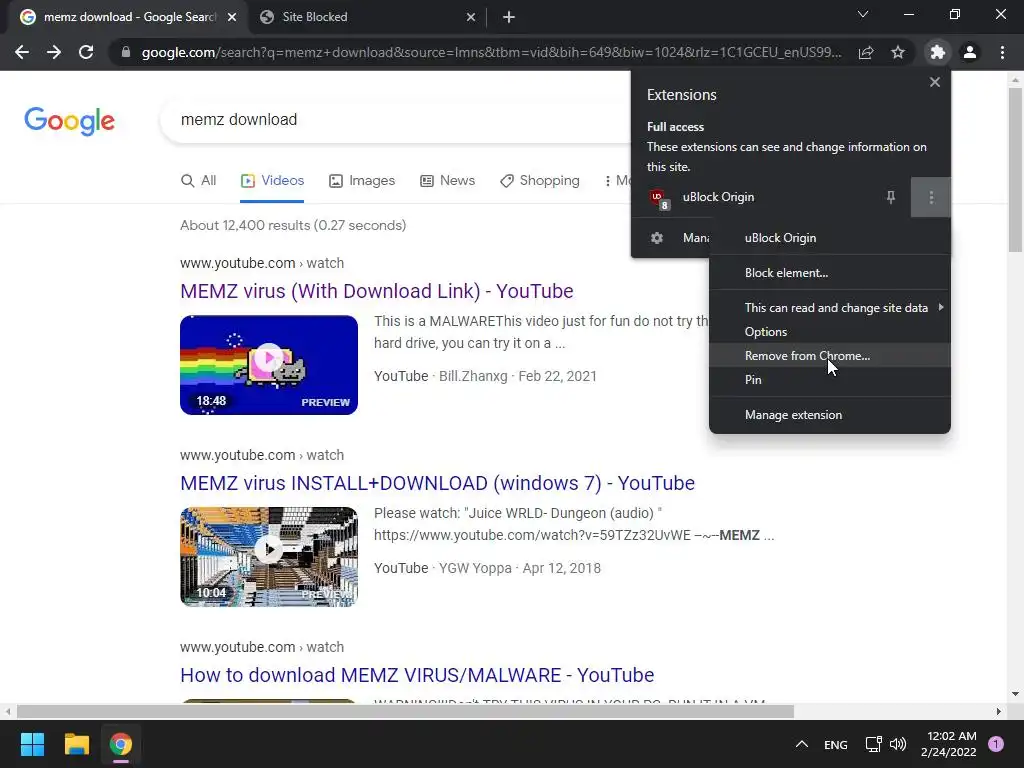Play the 10:04 video thumbnail
This screenshot has height=768, width=1024.
[x=269, y=557]
